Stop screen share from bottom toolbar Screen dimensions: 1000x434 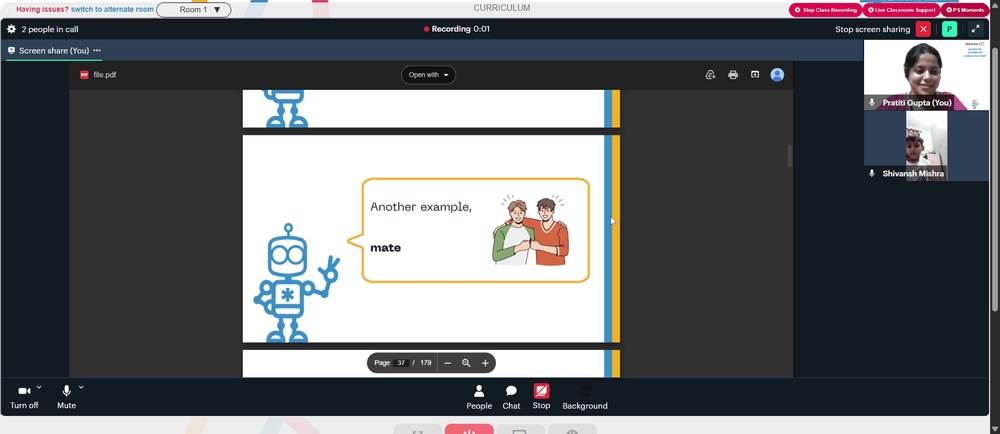click(541, 398)
